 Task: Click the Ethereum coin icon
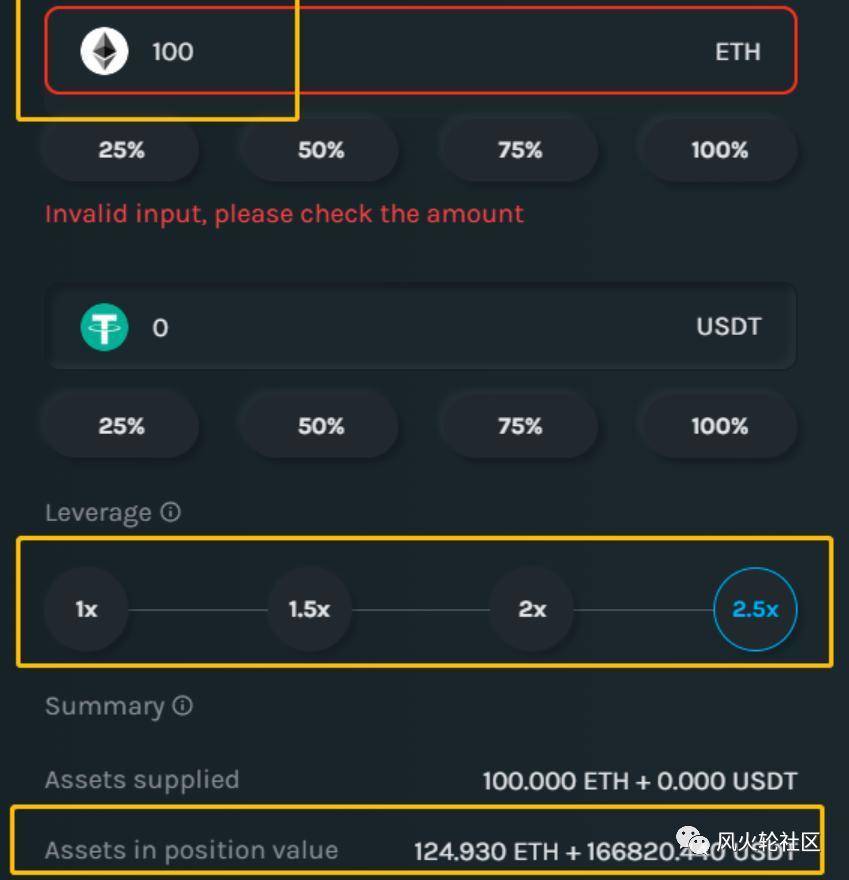[x=104, y=51]
